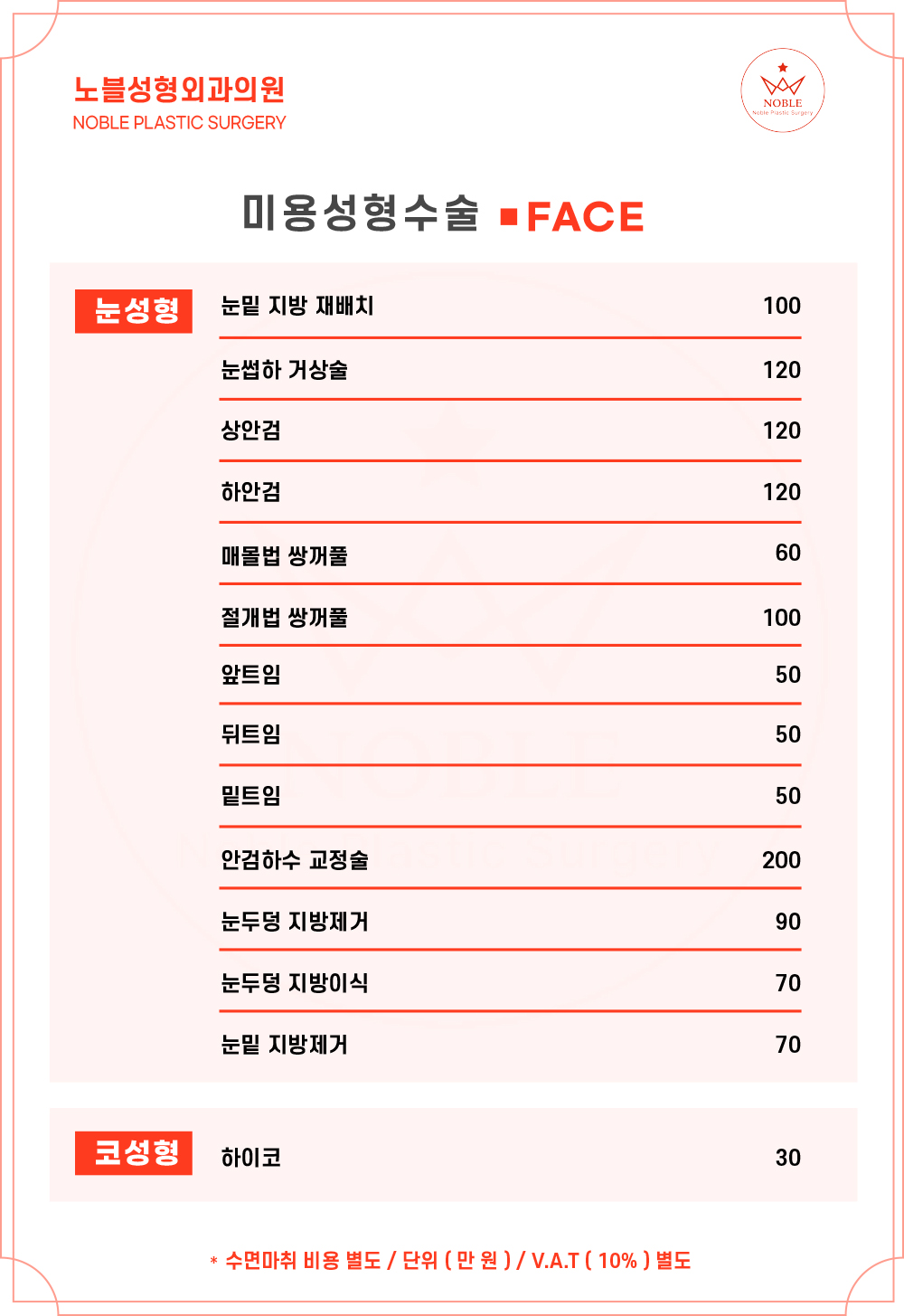
Task: Click the 안검하수 교정술 price of 200
Action: click(781, 860)
